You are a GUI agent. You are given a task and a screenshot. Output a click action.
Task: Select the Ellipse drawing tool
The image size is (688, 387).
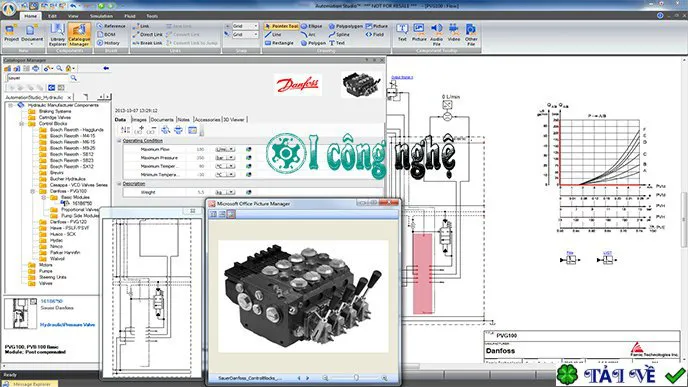[x=312, y=26]
